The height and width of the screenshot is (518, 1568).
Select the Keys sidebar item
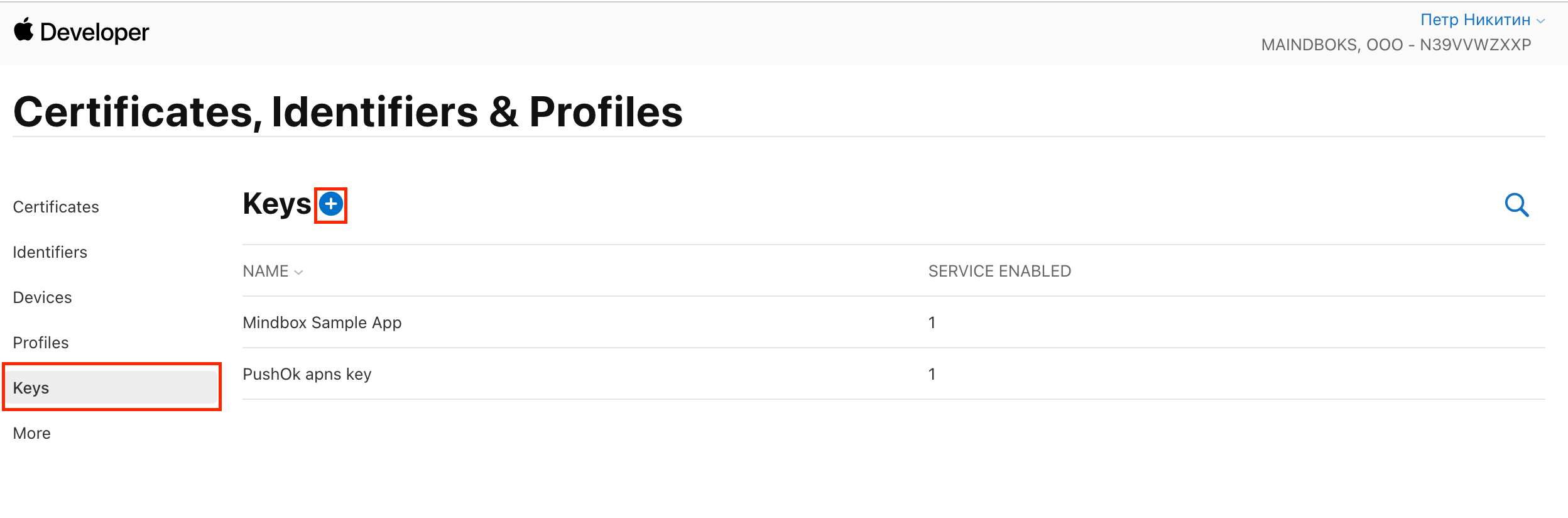coord(112,387)
